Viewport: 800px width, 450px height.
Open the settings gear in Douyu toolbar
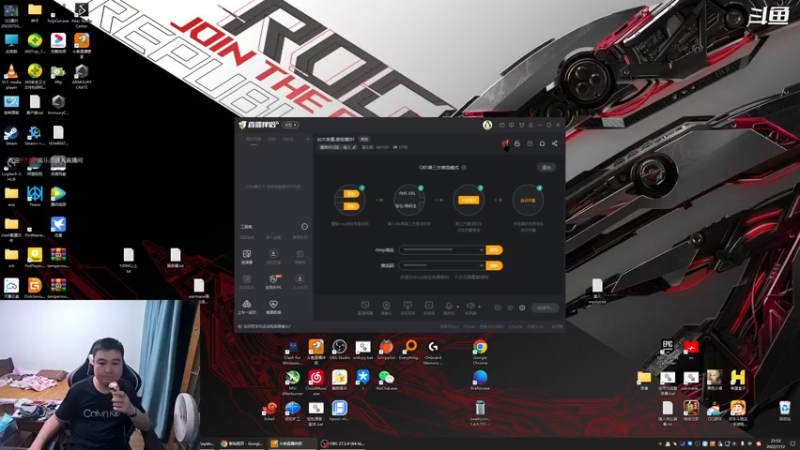click(x=522, y=308)
